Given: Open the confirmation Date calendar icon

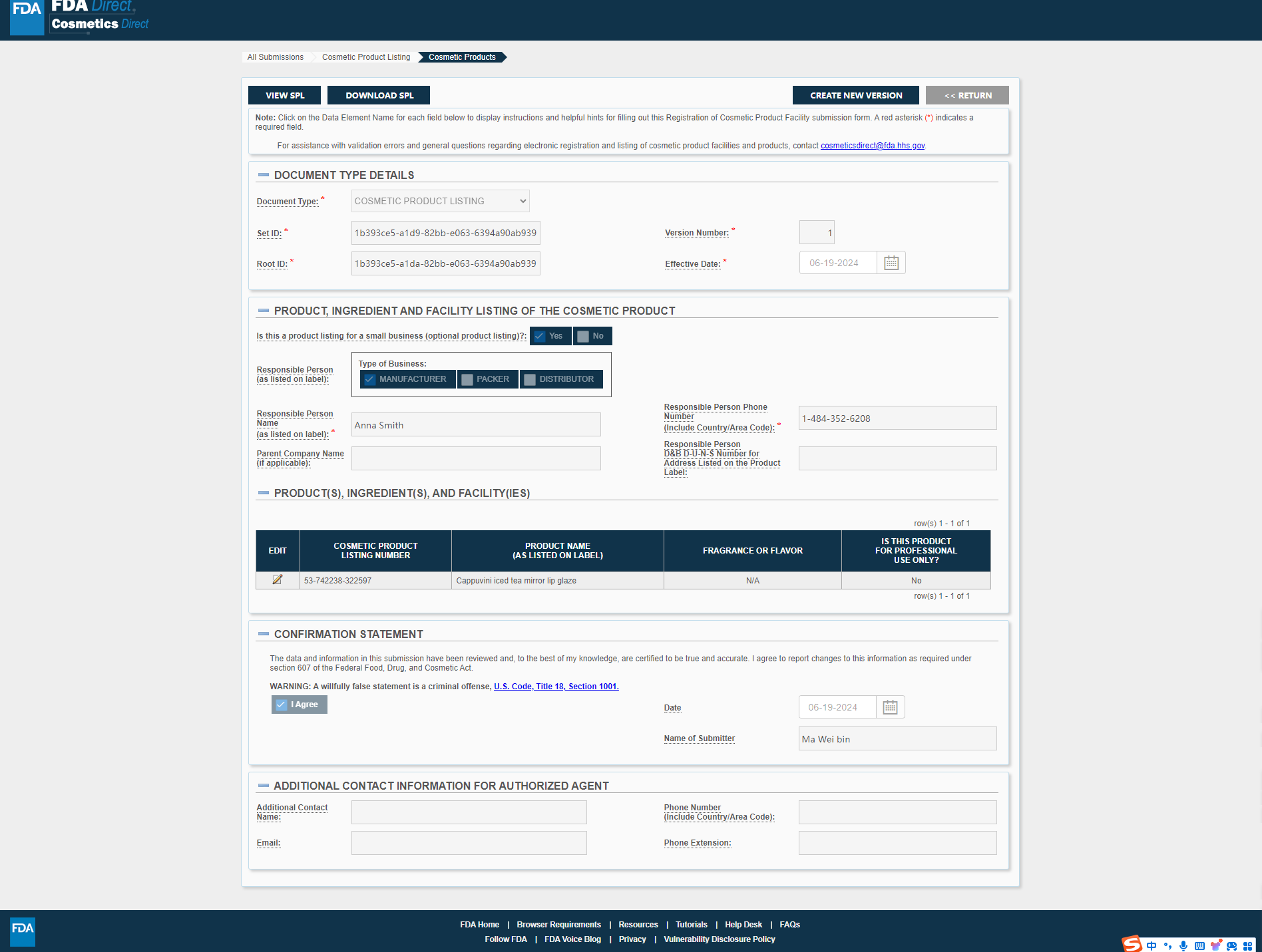Looking at the screenshot, I should (x=890, y=707).
